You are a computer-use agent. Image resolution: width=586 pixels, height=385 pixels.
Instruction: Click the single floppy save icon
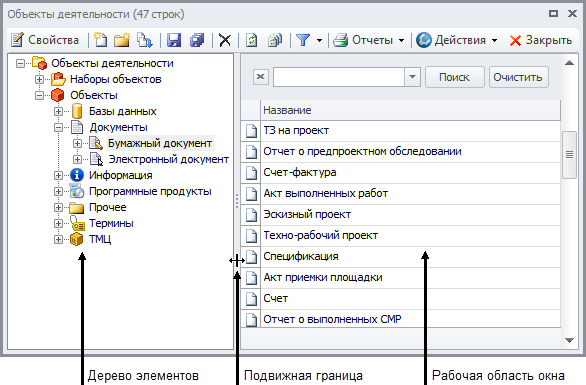tap(174, 40)
